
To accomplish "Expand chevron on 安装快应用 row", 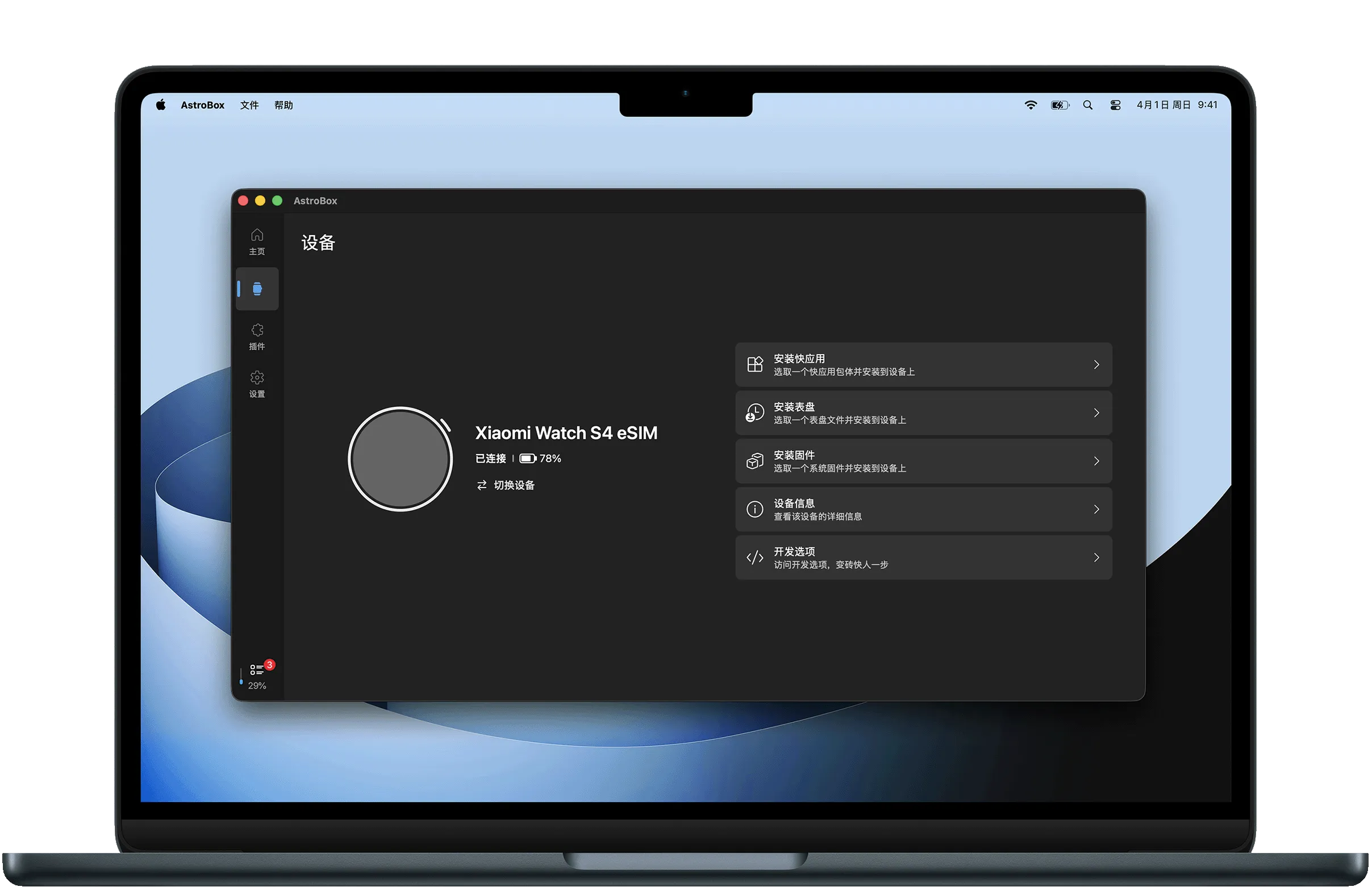I will click(x=1096, y=364).
